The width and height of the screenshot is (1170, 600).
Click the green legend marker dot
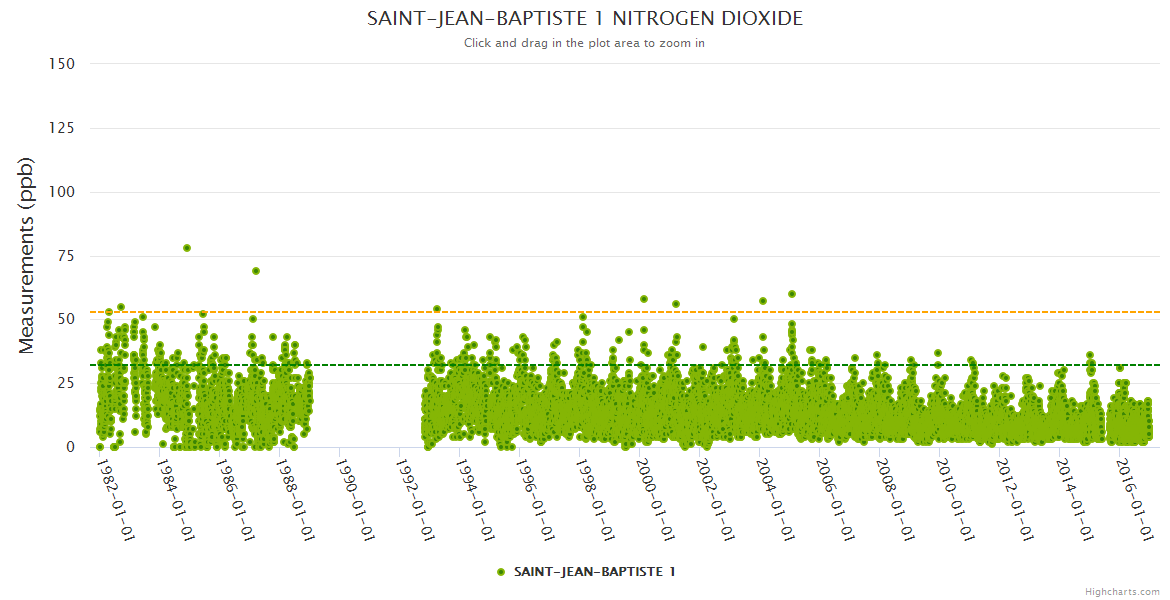pyautogui.click(x=501, y=572)
